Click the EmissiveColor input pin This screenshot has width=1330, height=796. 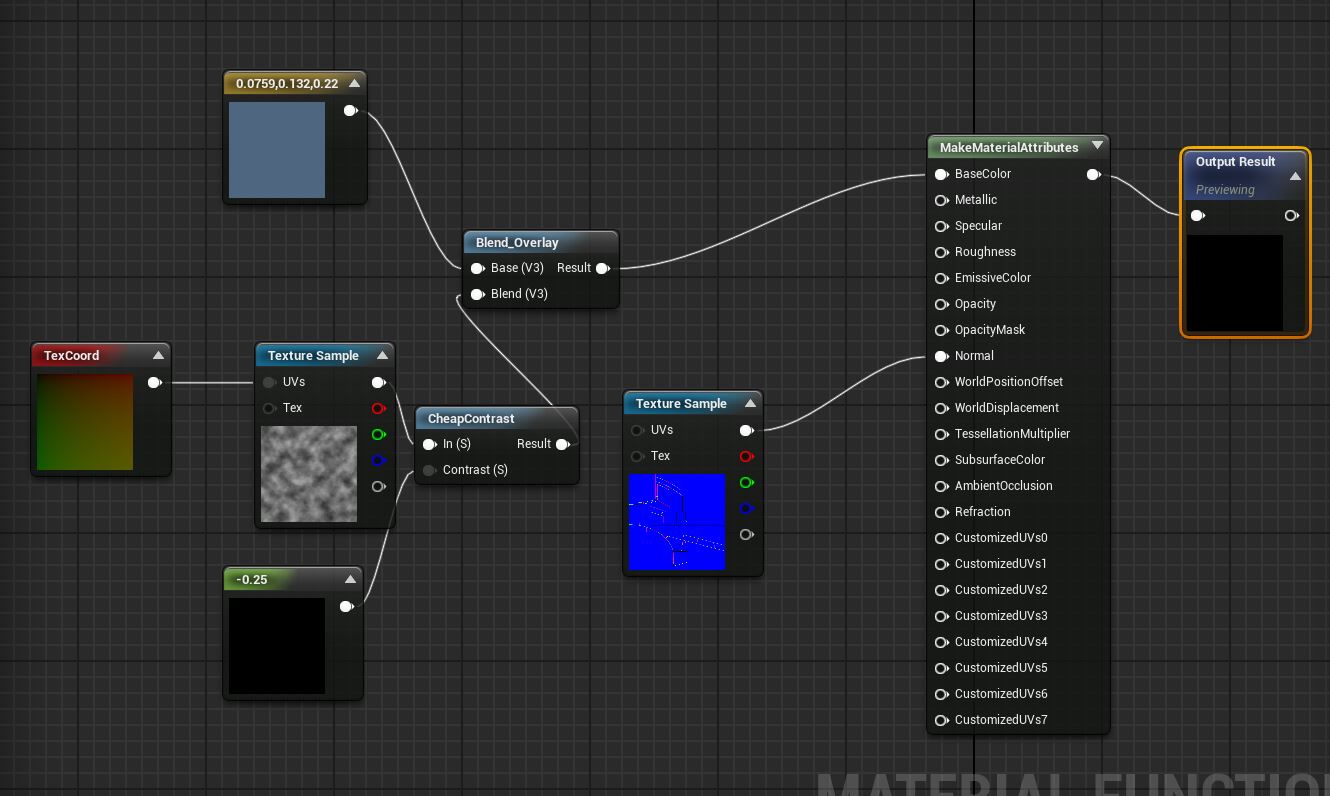point(941,278)
